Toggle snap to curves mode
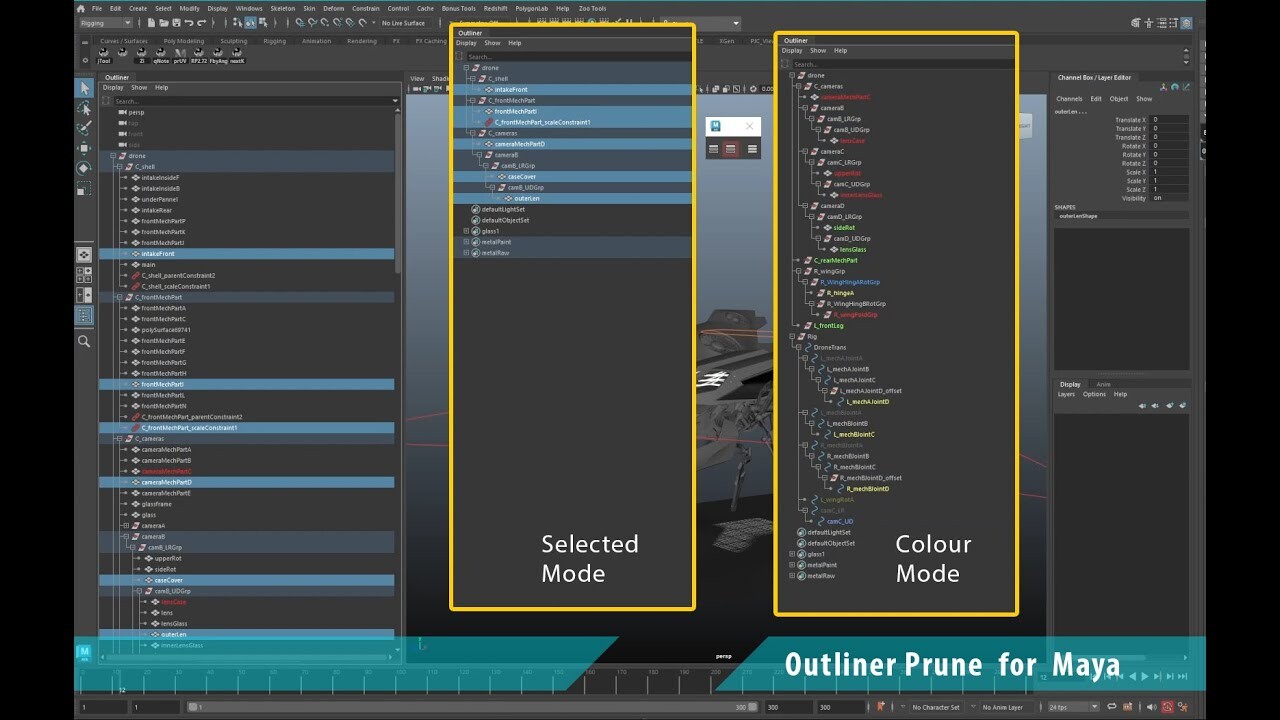The height and width of the screenshot is (720, 1280). [x=312, y=23]
